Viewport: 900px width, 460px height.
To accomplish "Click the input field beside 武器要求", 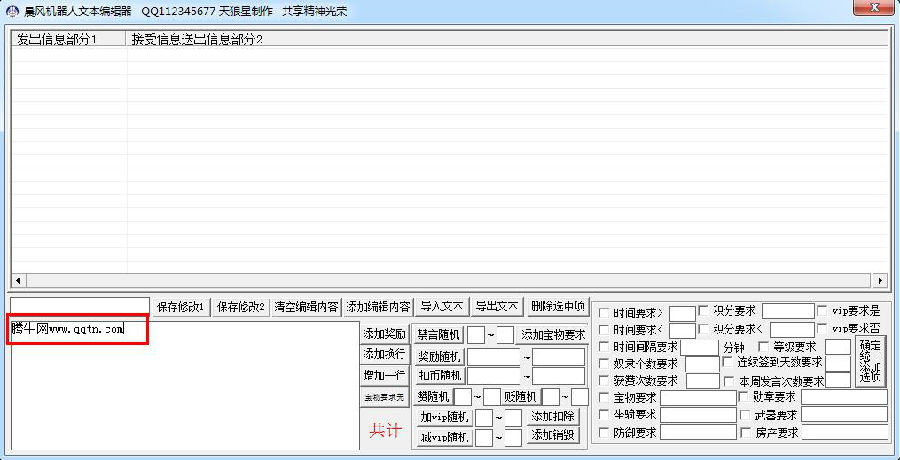I will point(843,415).
